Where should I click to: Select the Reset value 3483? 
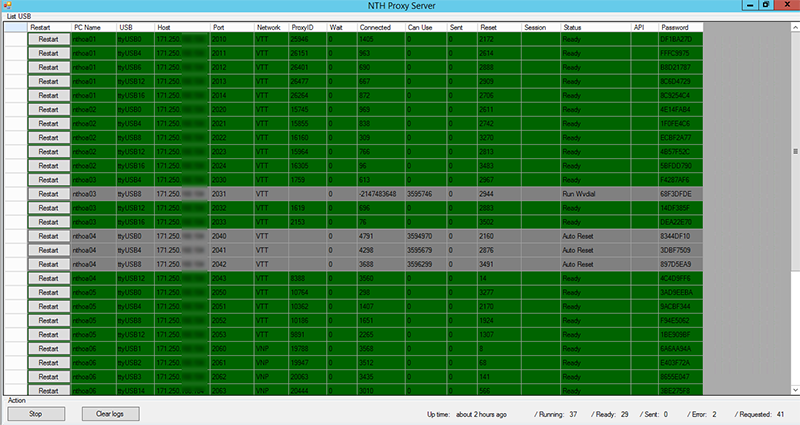coord(499,166)
